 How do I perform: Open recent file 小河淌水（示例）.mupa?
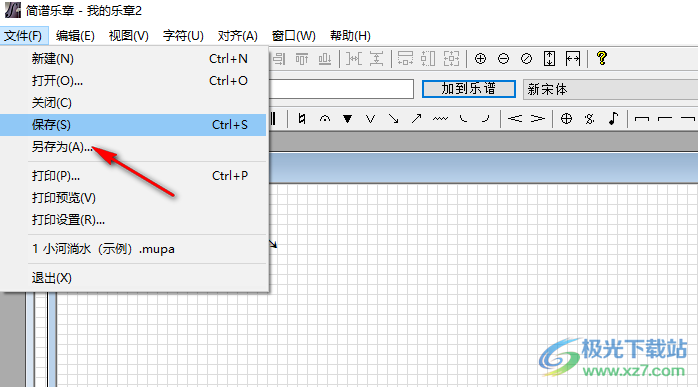134,249
